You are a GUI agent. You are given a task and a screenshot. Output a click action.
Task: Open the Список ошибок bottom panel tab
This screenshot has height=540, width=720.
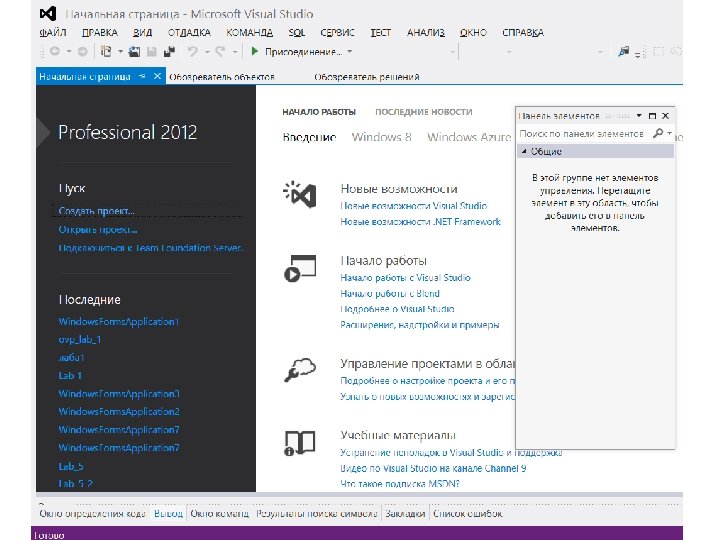pos(467,513)
